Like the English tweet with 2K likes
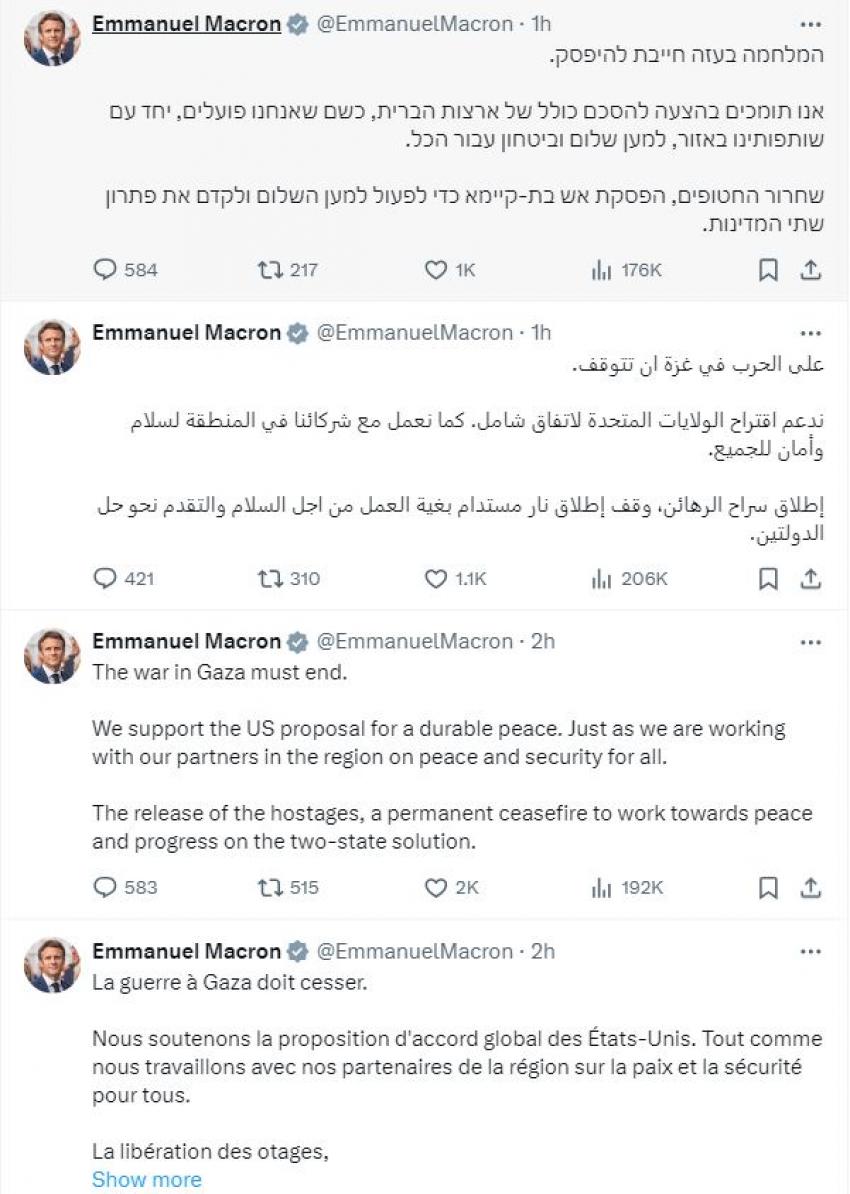850x1194 pixels. click(435, 887)
